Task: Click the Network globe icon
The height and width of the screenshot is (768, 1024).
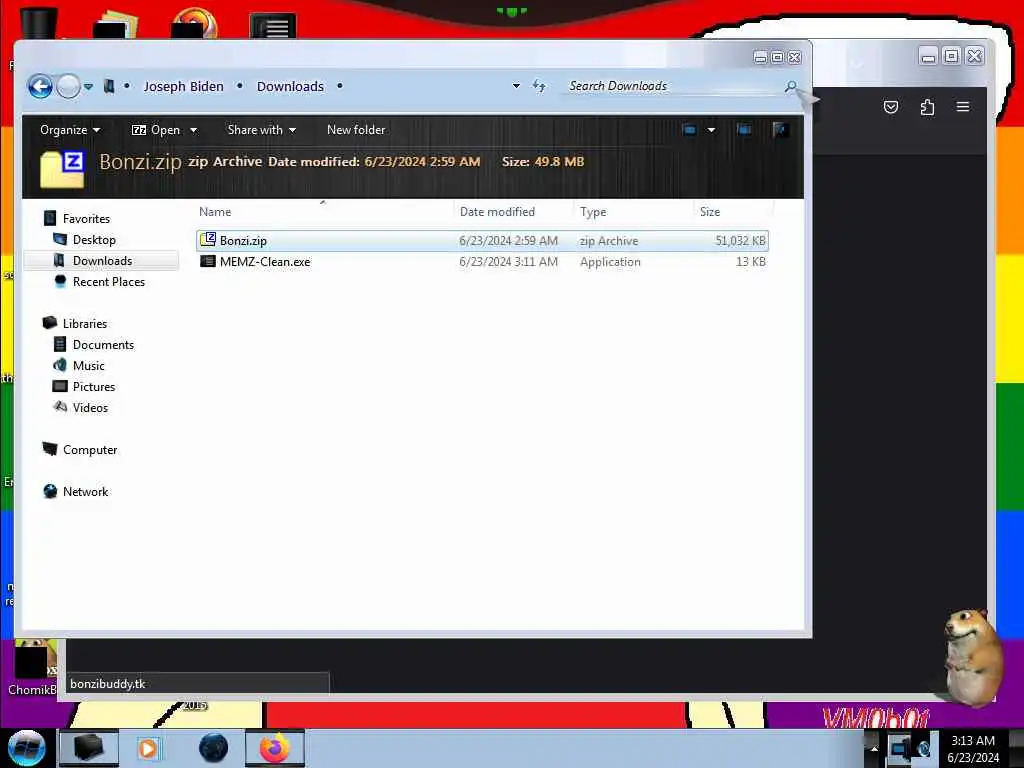Action: (50, 491)
